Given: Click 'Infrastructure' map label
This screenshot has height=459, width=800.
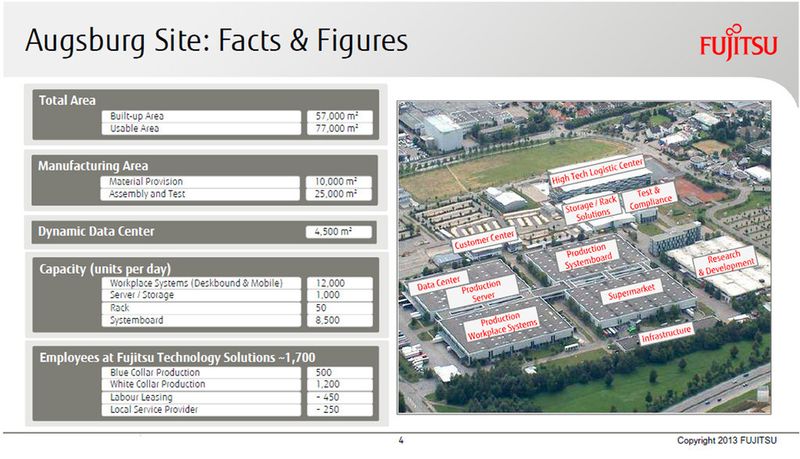Looking at the screenshot, I should click(666, 334).
